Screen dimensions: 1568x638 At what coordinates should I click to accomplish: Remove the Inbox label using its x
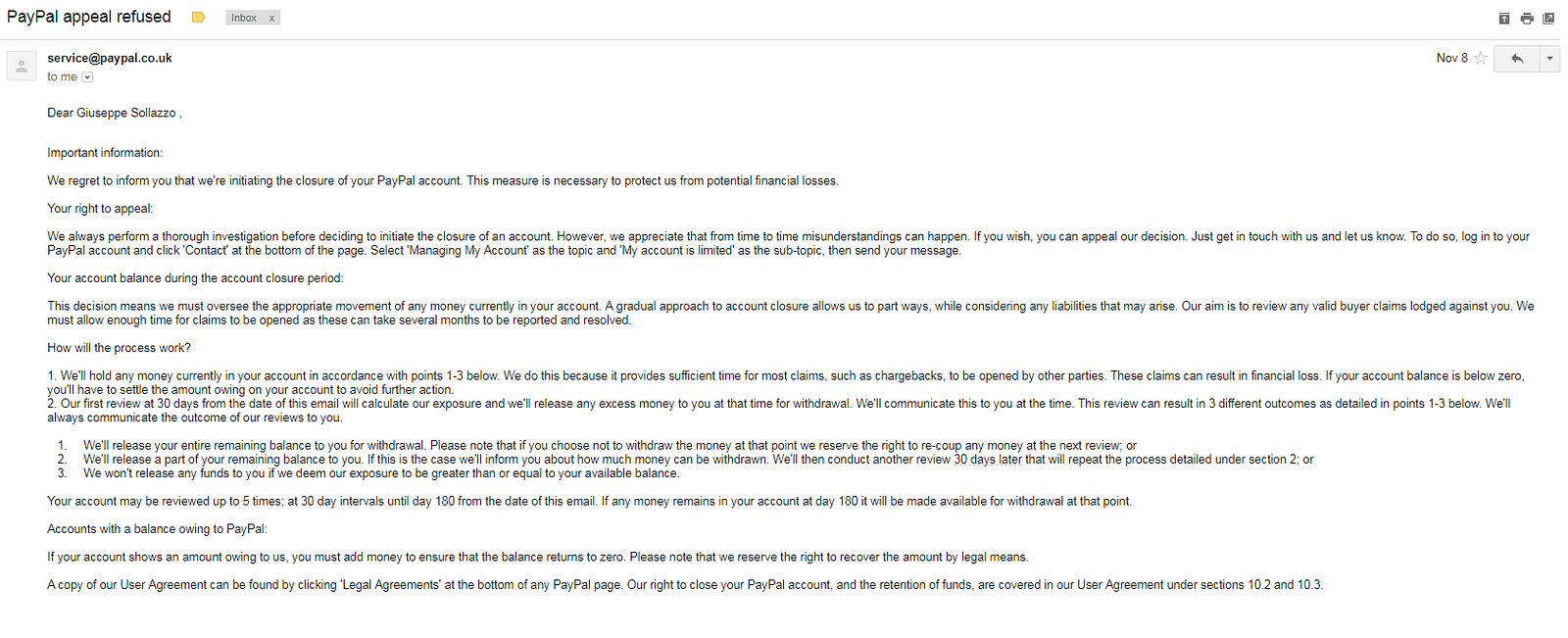tap(271, 18)
